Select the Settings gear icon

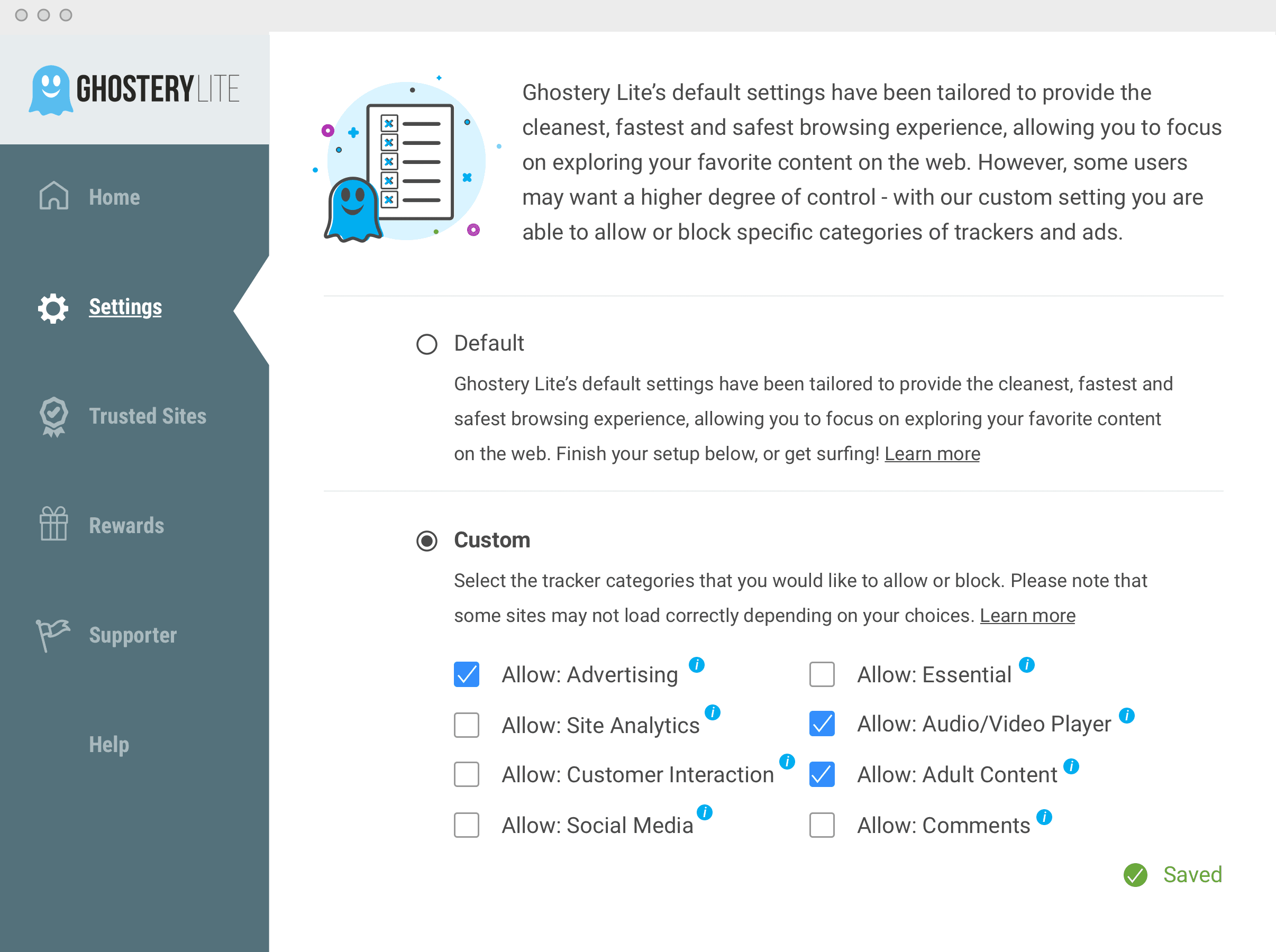[x=52, y=308]
